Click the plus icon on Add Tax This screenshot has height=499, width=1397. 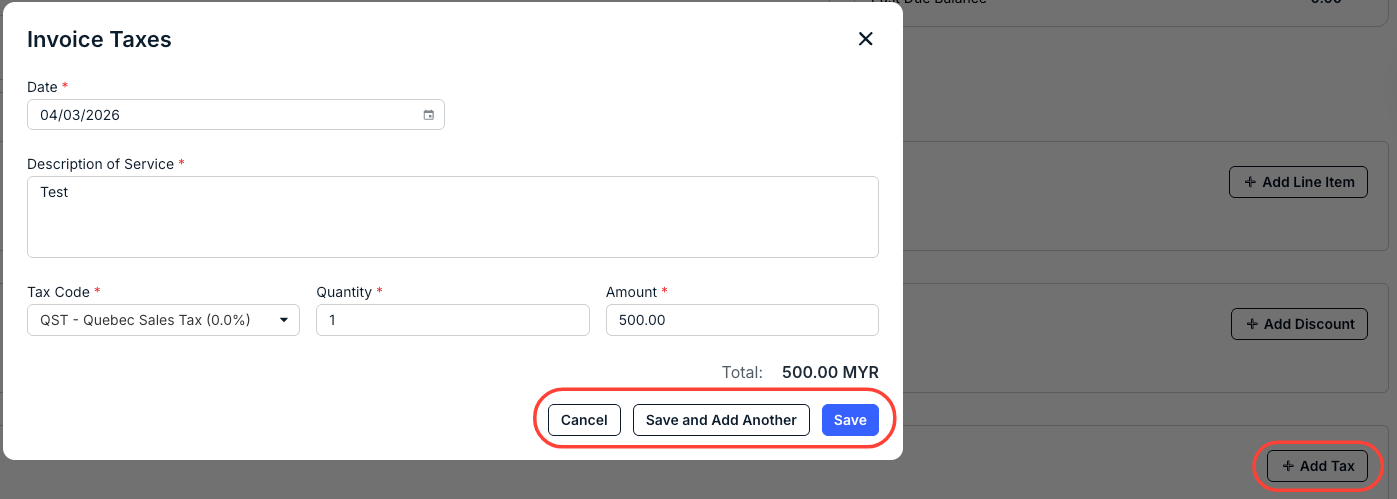1287,466
